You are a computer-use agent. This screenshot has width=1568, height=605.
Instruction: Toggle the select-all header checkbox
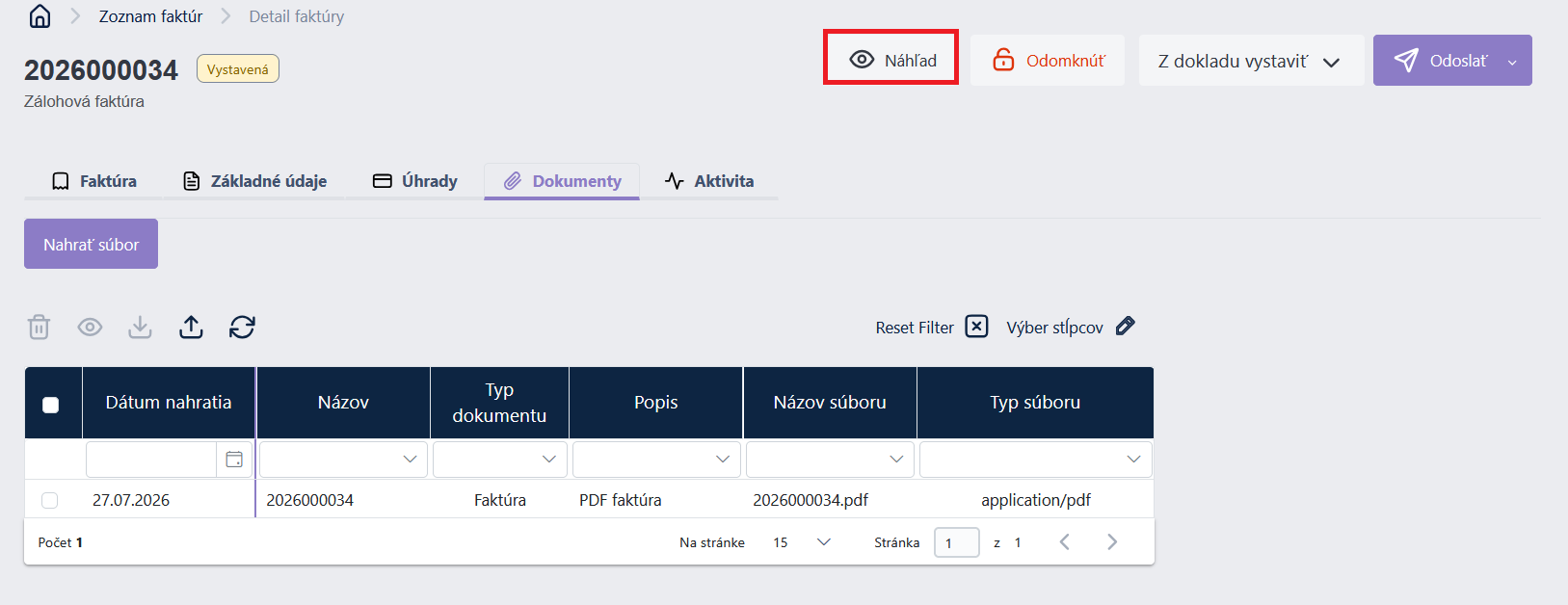click(x=51, y=405)
